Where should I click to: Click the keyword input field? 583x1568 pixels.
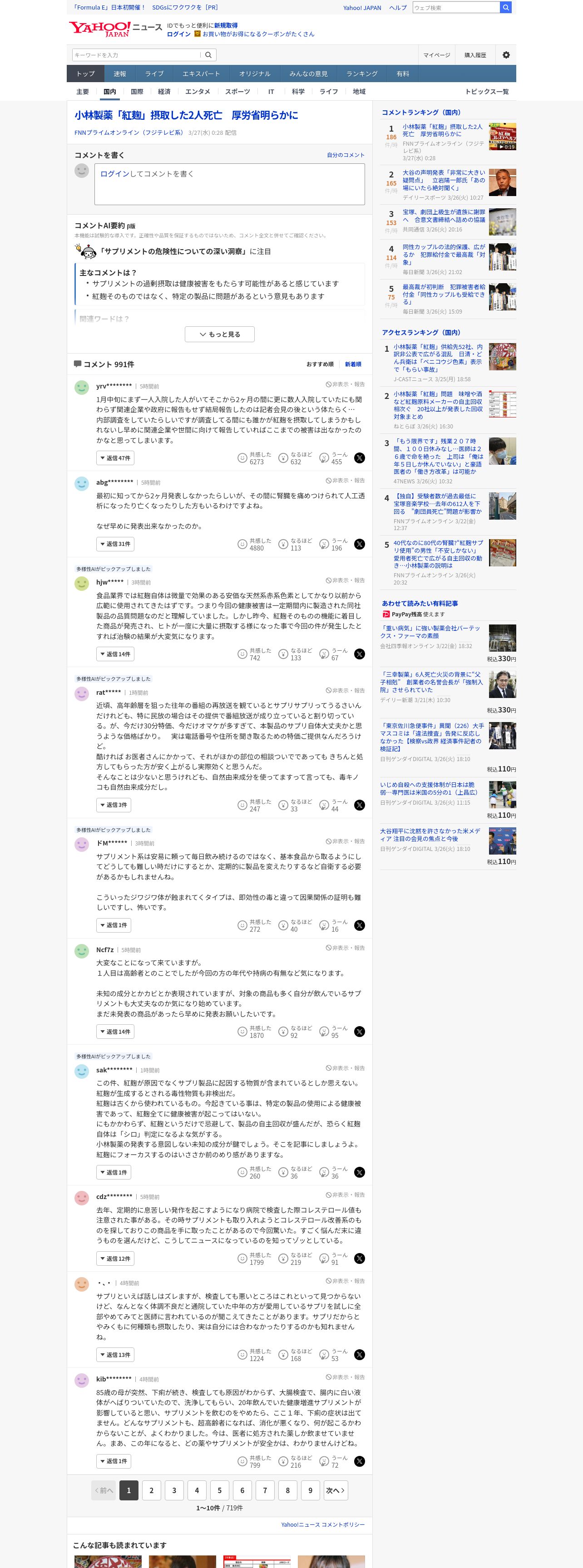coord(137,55)
